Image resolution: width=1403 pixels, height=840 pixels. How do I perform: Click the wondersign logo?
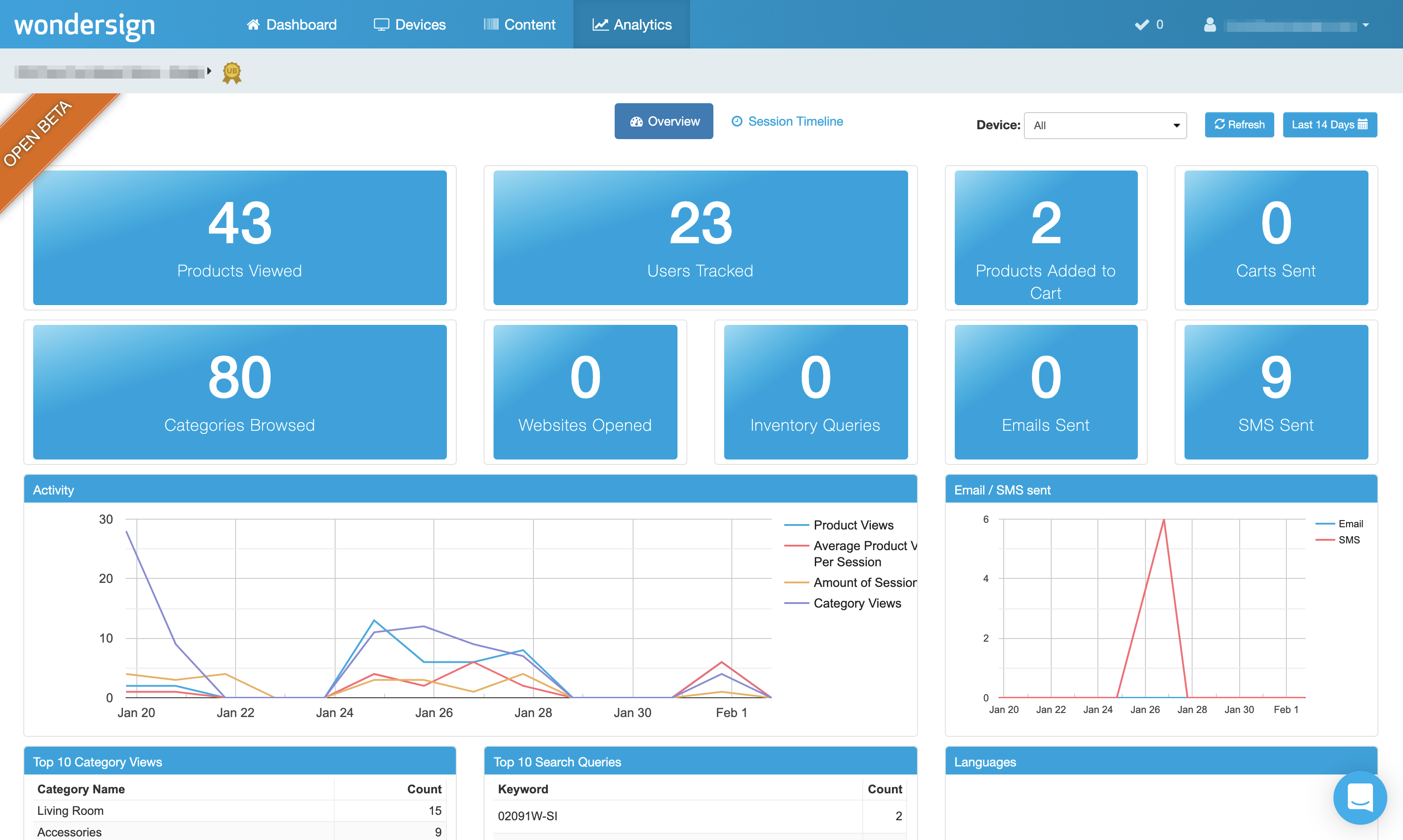[x=84, y=25]
